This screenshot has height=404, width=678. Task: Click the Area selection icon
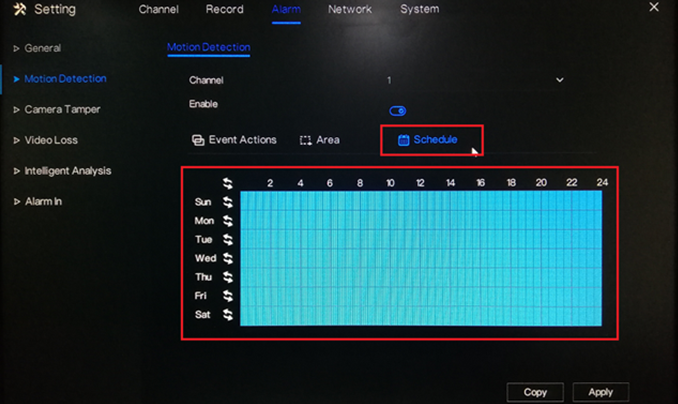click(x=306, y=140)
